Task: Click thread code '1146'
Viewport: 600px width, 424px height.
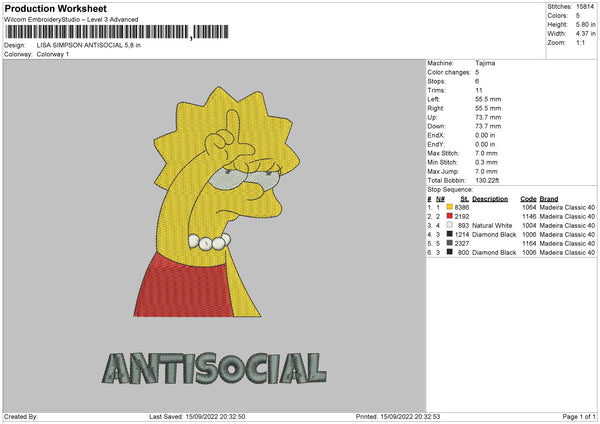Action: tap(529, 217)
